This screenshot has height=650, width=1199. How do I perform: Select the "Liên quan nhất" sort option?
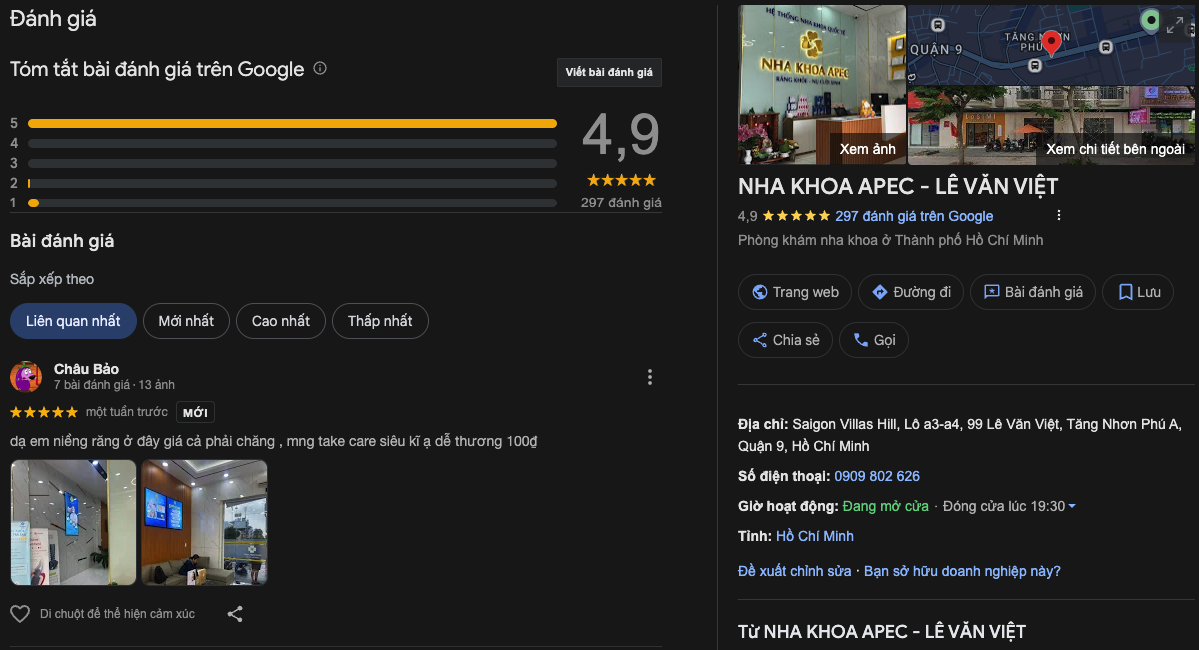click(73, 321)
